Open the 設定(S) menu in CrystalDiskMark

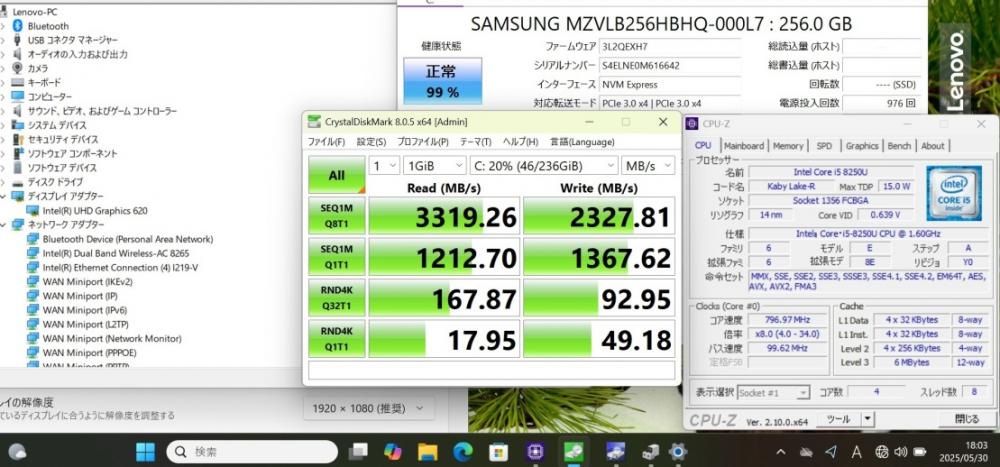coord(371,142)
